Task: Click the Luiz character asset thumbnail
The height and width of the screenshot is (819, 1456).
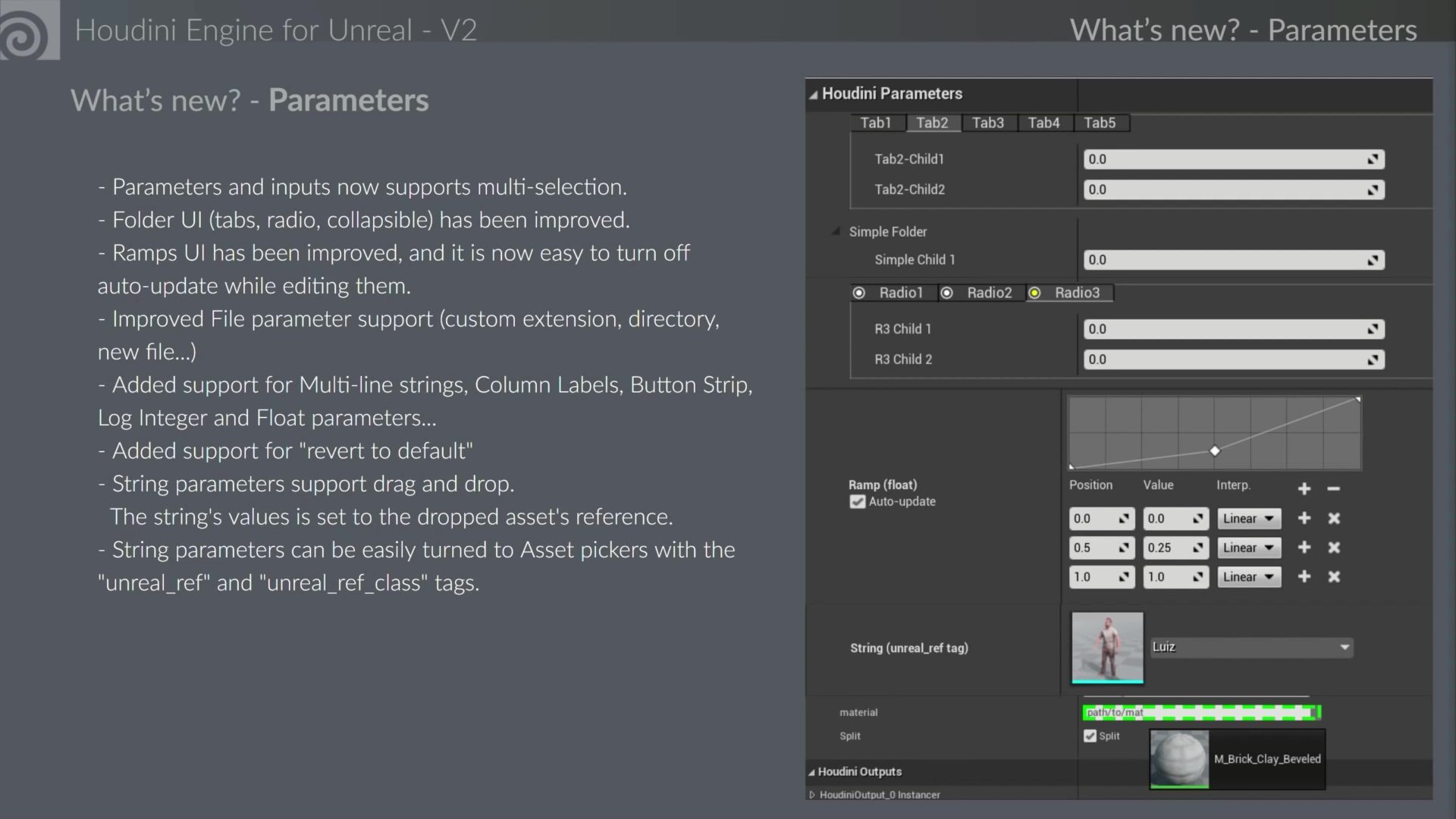Action: [x=1107, y=648]
